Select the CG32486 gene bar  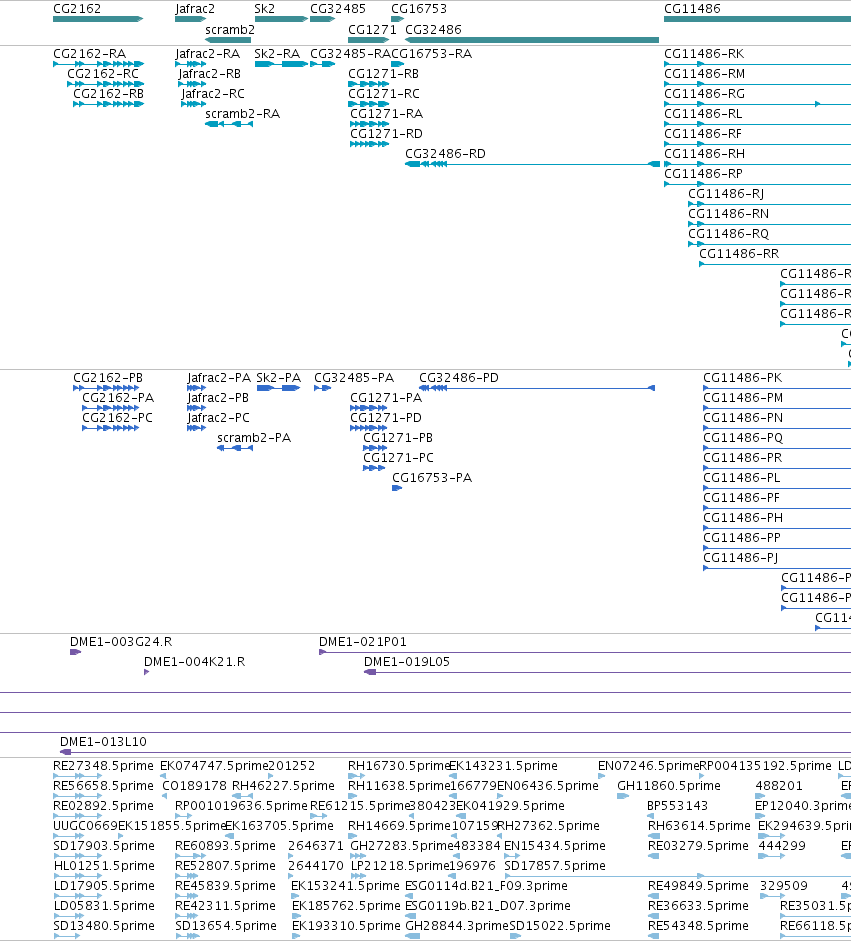click(532, 40)
